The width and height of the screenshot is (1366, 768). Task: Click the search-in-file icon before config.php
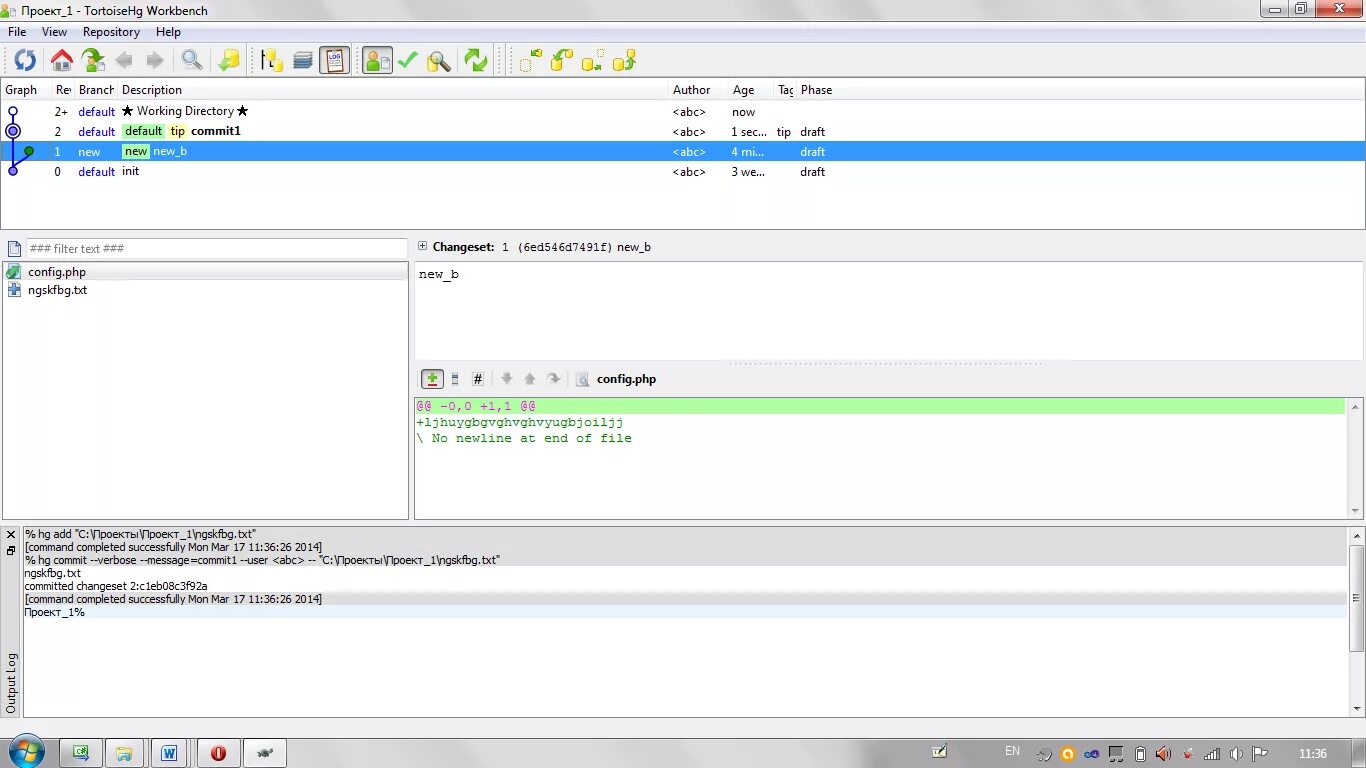(x=582, y=379)
